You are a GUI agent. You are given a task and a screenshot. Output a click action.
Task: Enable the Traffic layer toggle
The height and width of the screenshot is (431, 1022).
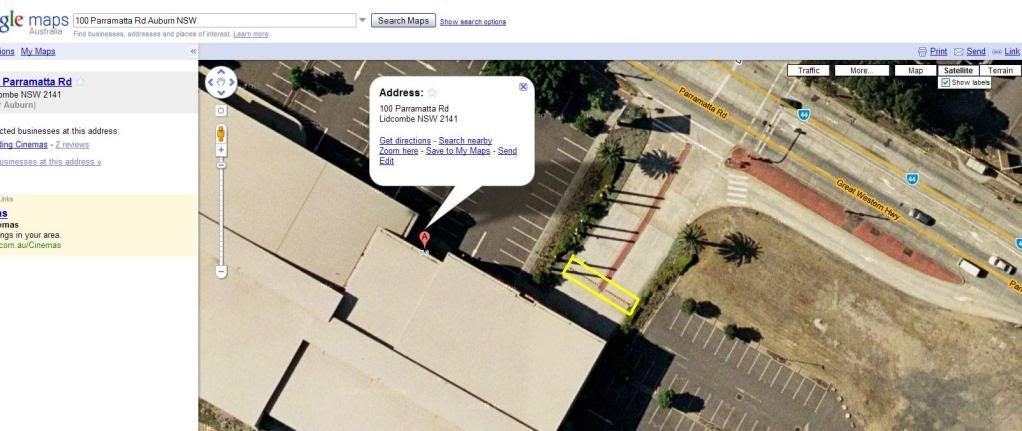[x=808, y=70]
